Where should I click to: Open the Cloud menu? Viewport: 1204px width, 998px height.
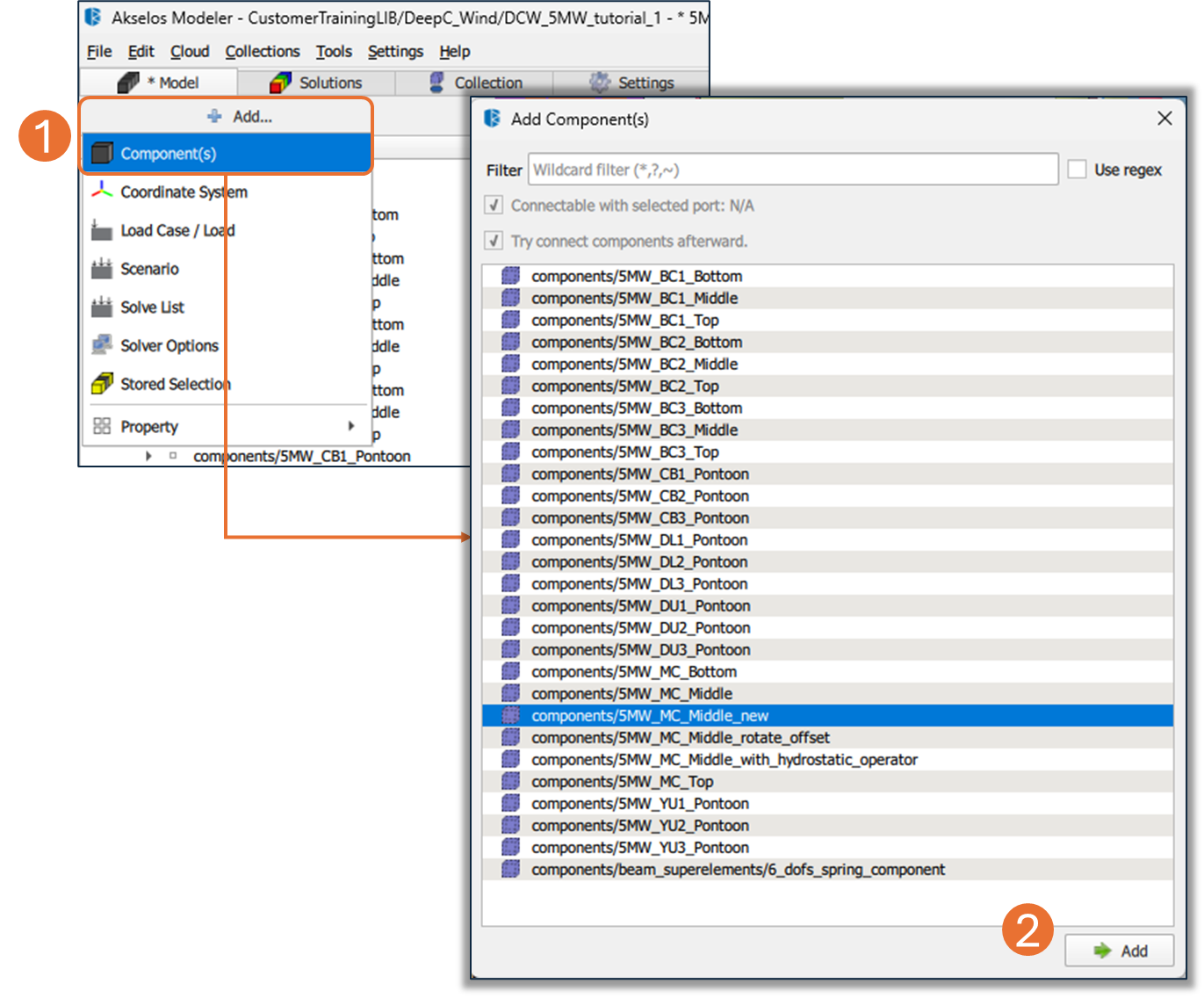click(x=190, y=51)
